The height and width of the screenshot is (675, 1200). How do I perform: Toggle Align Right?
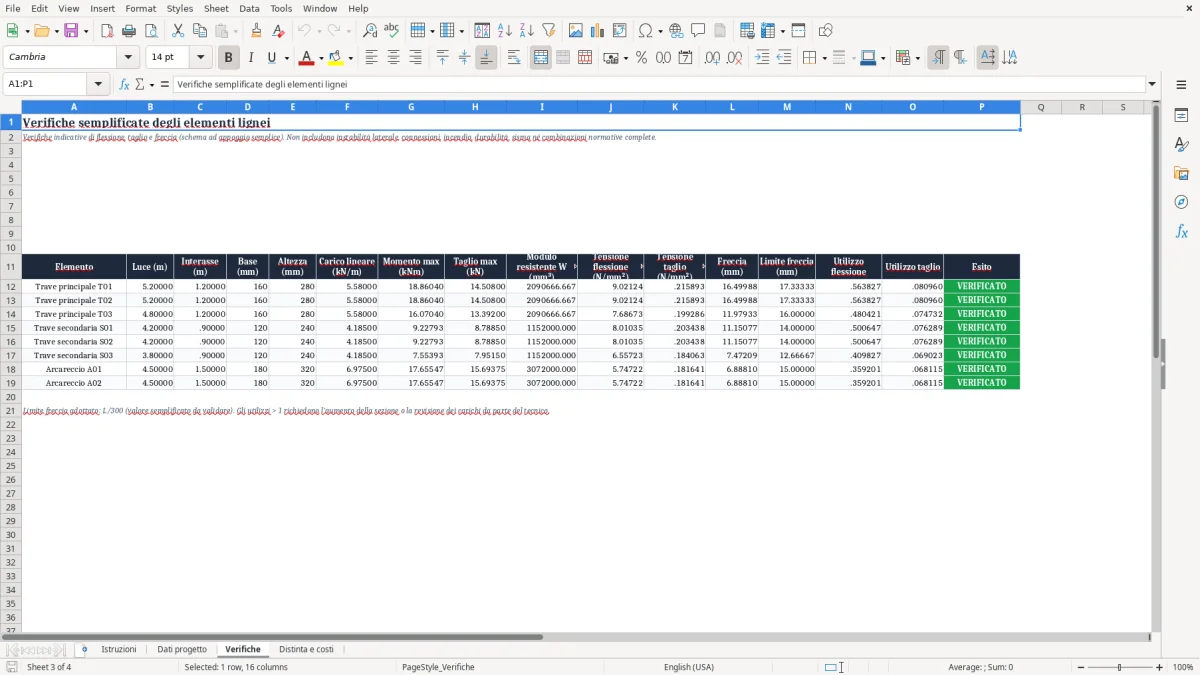click(415, 58)
